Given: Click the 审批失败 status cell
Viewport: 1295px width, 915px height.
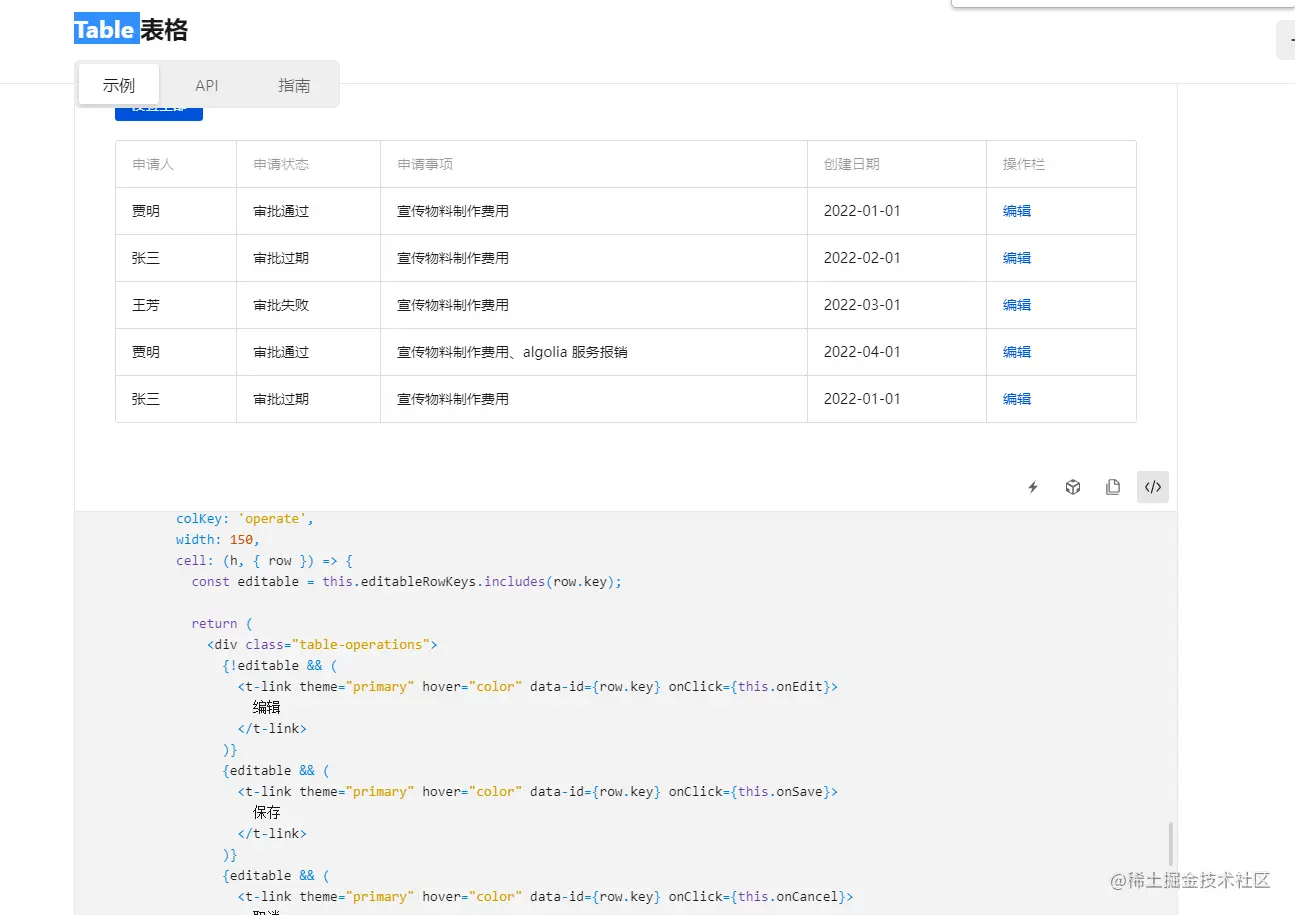Looking at the screenshot, I should tap(308, 305).
